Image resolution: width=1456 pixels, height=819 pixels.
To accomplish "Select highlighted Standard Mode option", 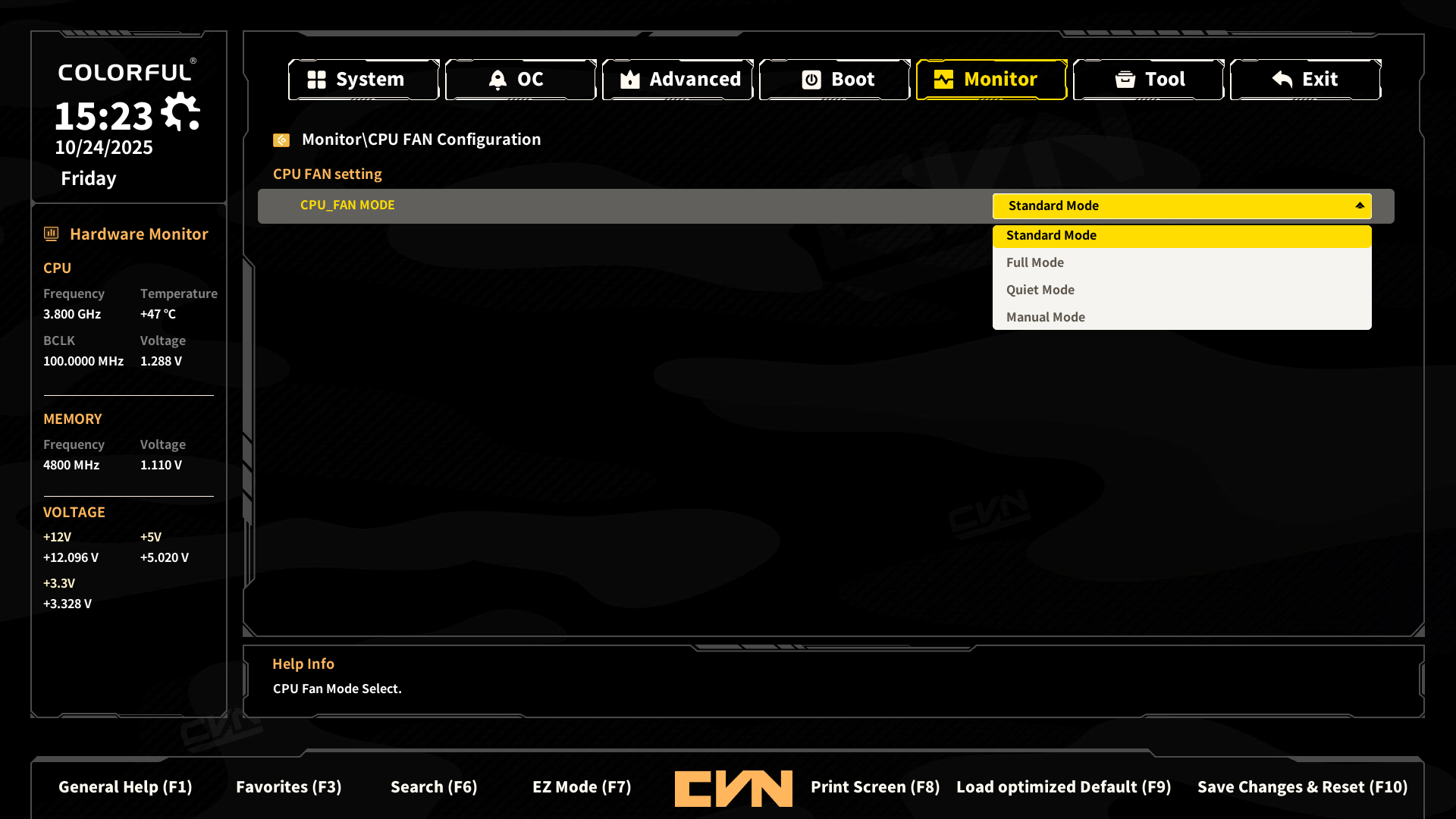I will [x=1051, y=235].
